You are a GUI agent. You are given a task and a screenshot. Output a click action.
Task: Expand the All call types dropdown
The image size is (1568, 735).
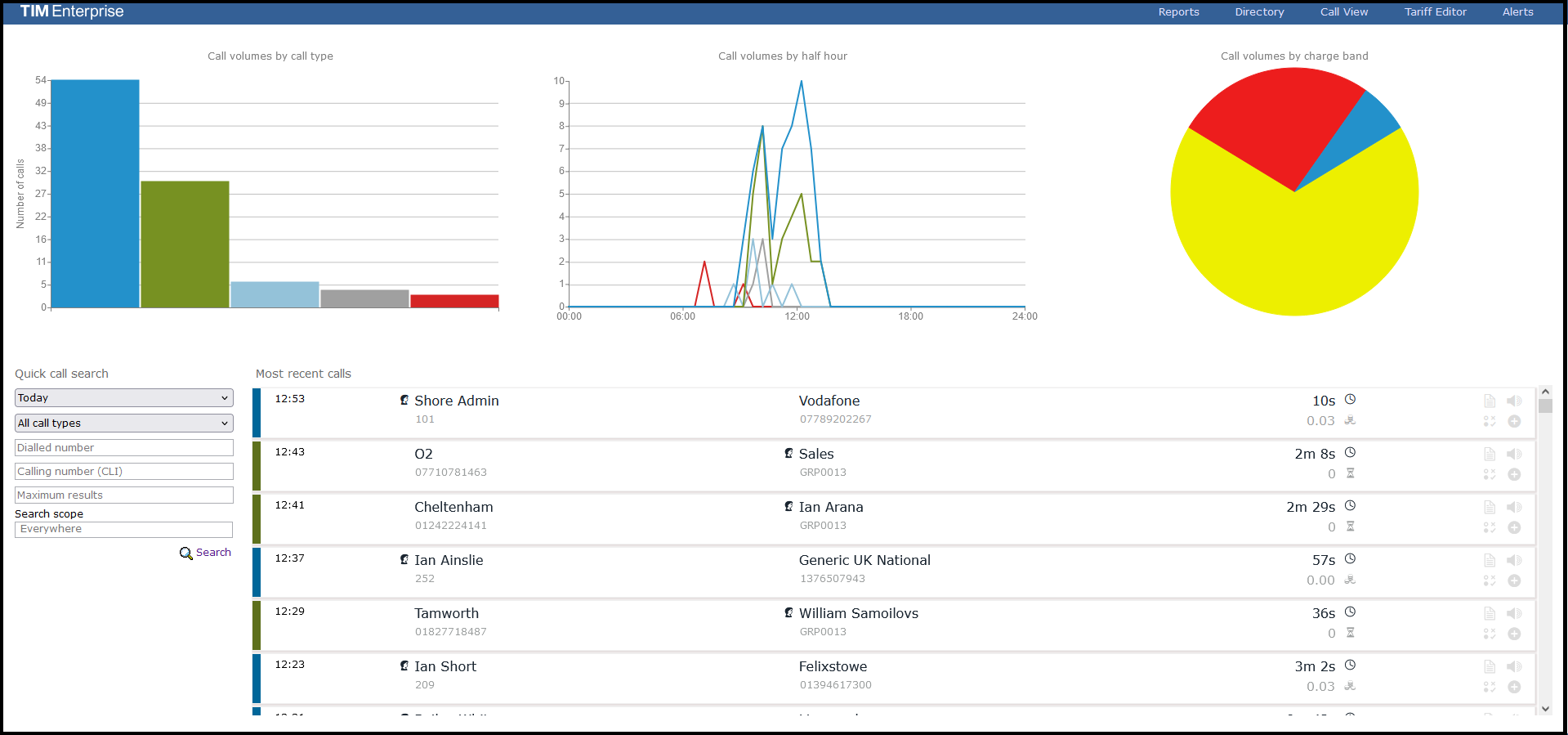(x=124, y=424)
